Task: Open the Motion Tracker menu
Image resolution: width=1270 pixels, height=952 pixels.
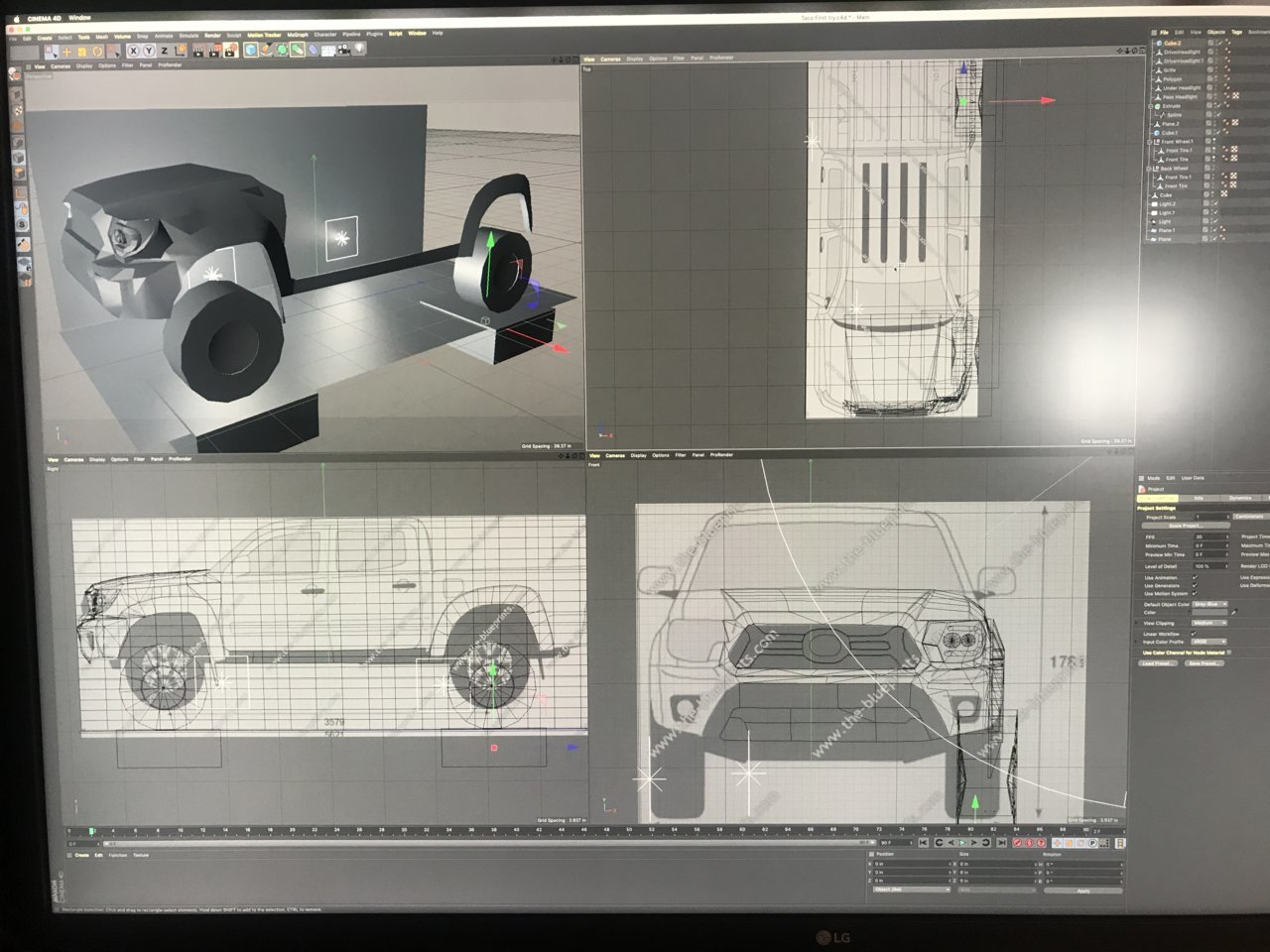Action: tap(264, 35)
